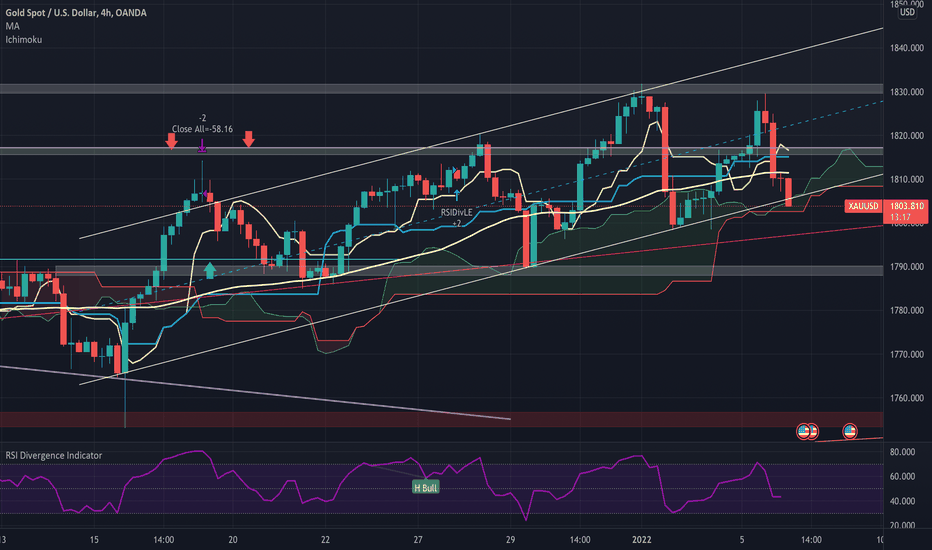Screen dimensions: 932x550
Task: Click the 14:00 label between 29 and 2022
Action: (x=580, y=540)
